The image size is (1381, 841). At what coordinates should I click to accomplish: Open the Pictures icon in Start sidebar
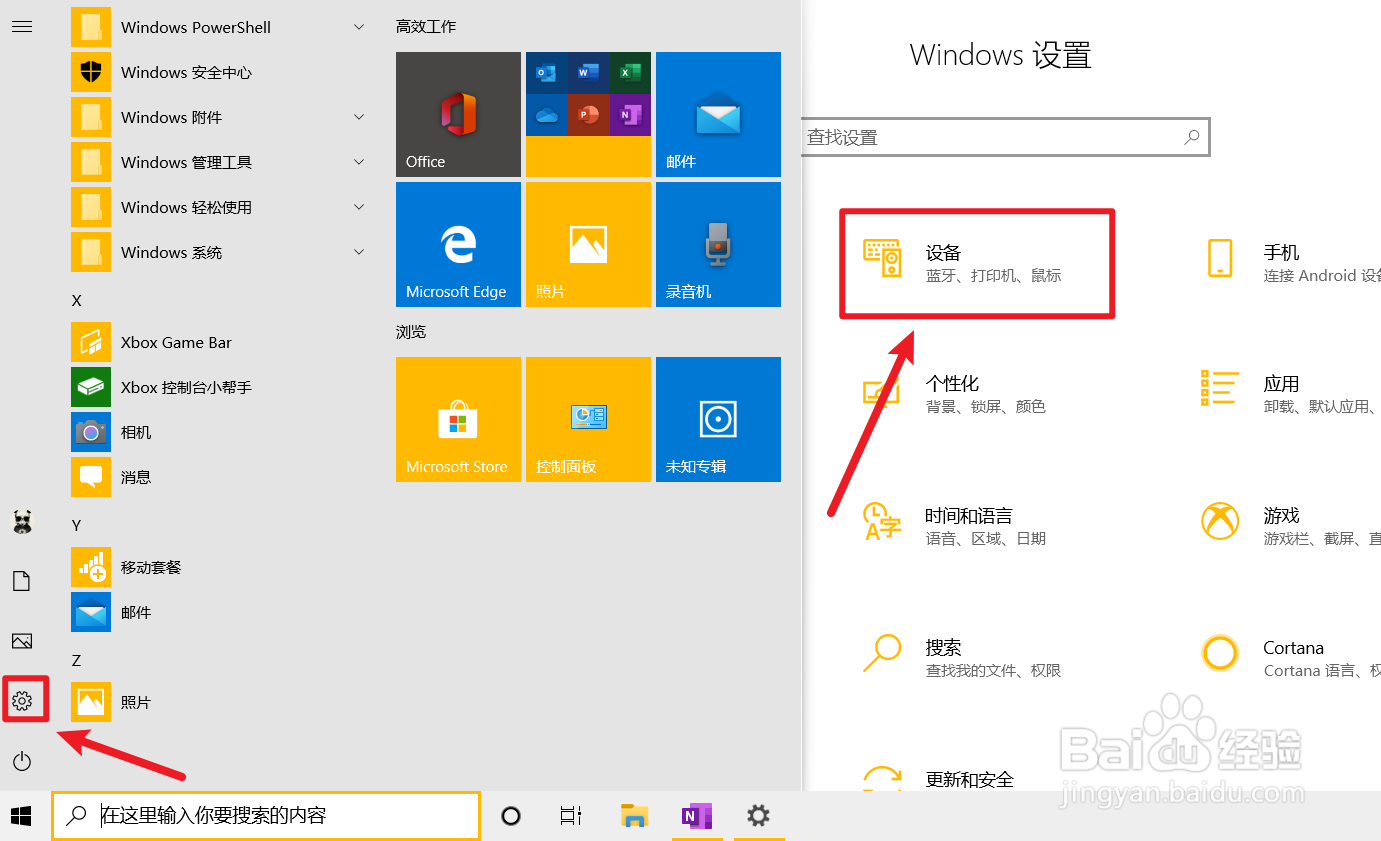(x=22, y=641)
